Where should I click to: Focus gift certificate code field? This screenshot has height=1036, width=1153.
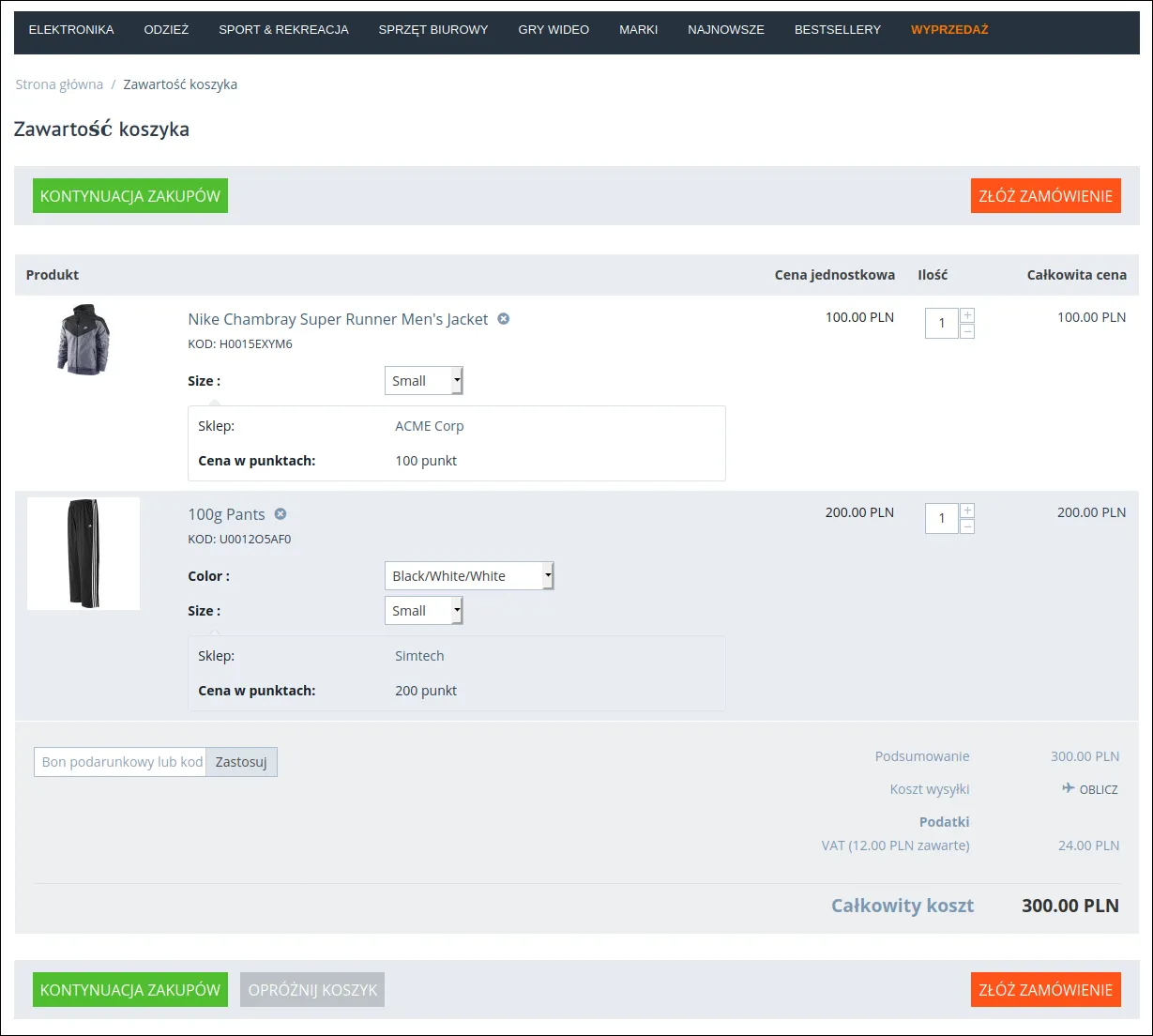pyautogui.click(x=120, y=762)
